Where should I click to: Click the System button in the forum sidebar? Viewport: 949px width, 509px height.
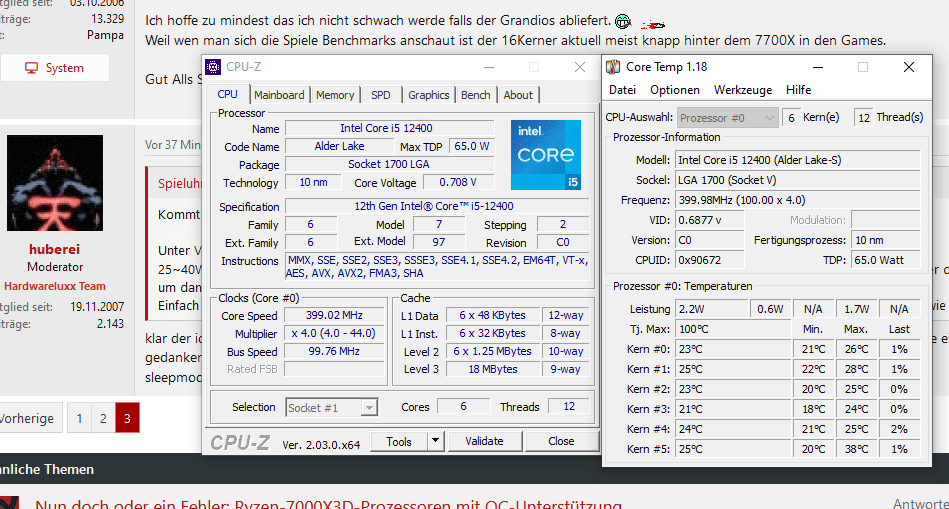click(55, 68)
